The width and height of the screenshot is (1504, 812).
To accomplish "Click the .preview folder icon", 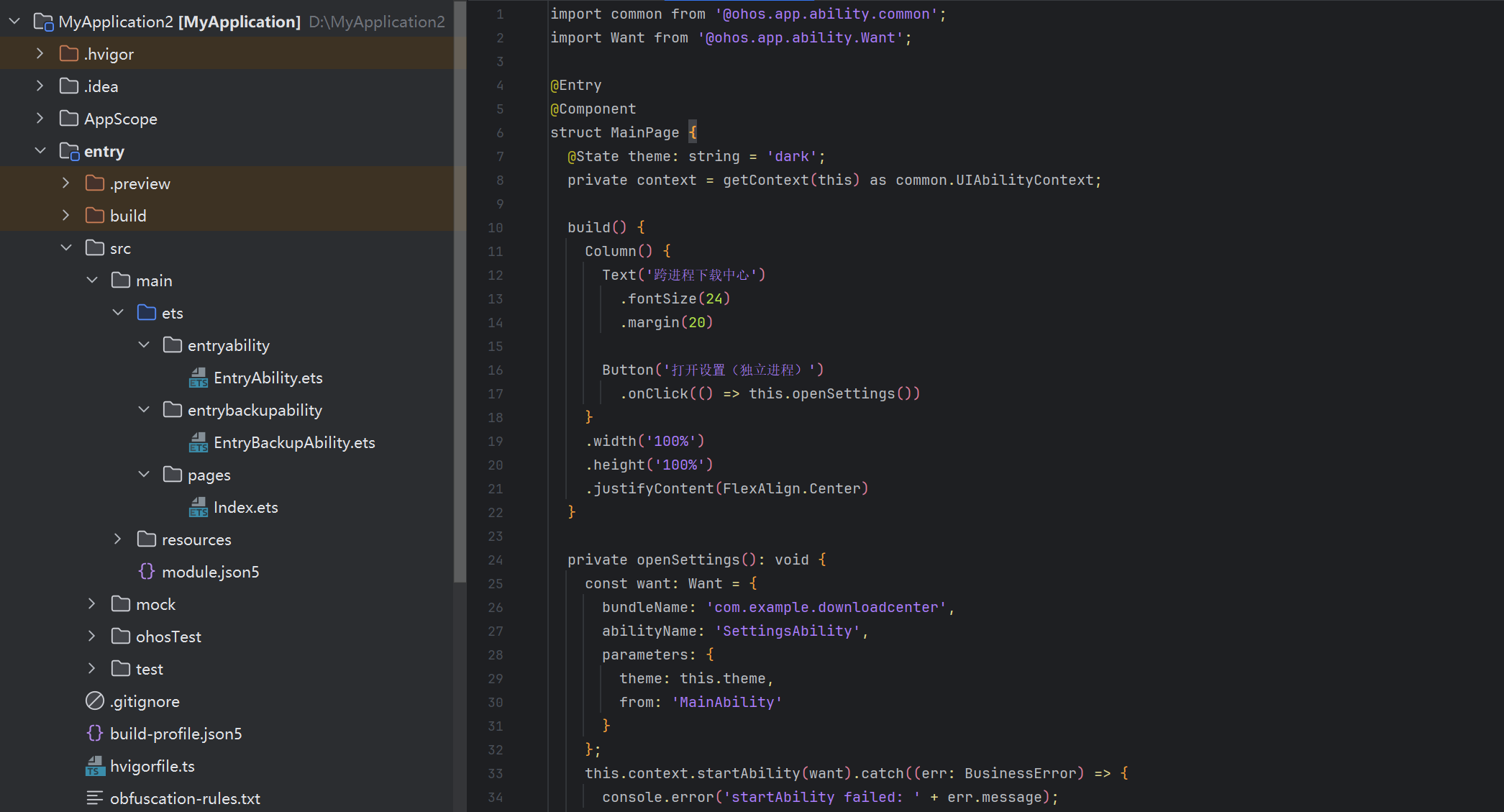I will (x=95, y=183).
